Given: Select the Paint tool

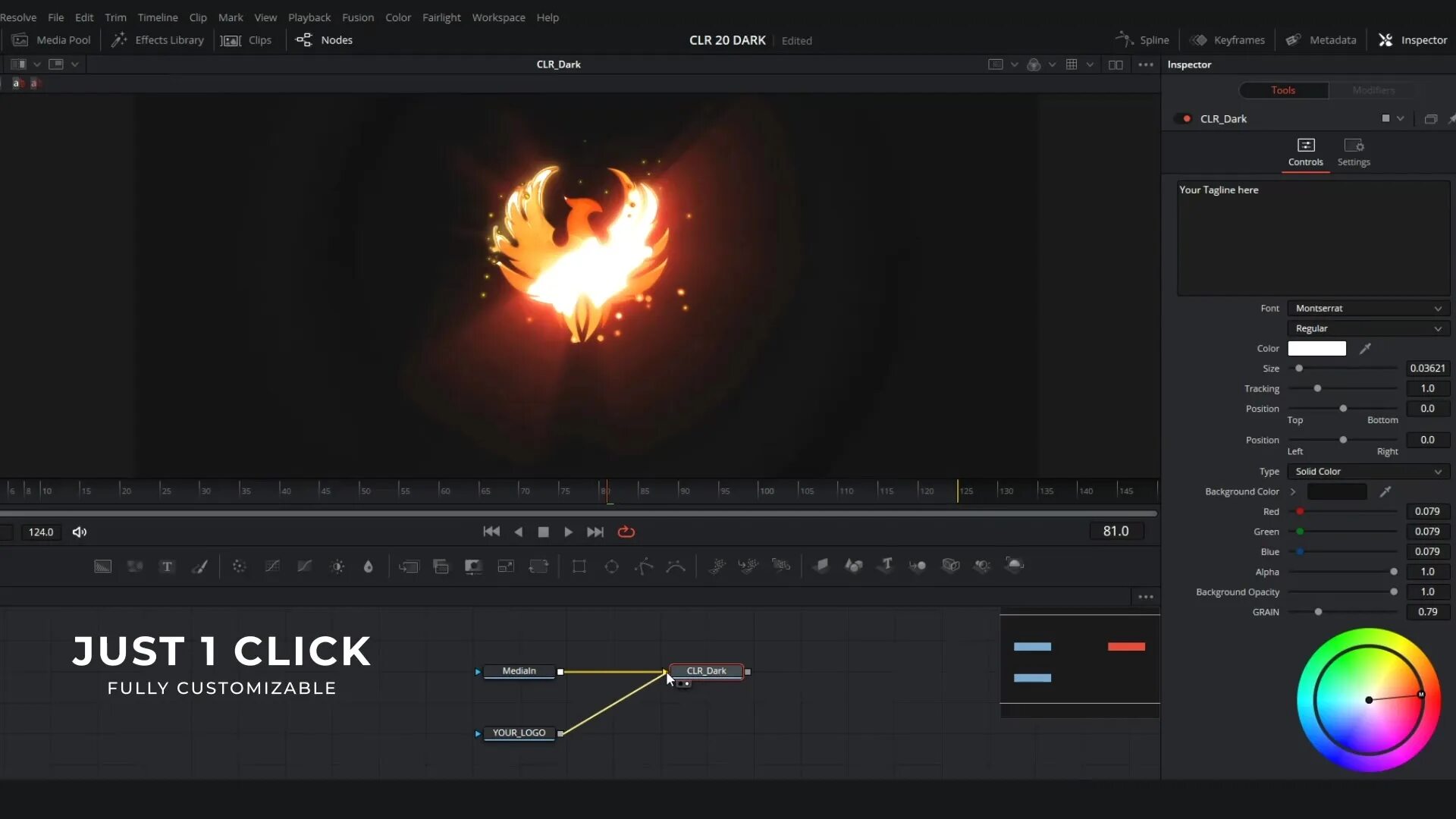Looking at the screenshot, I should click(199, 566).
